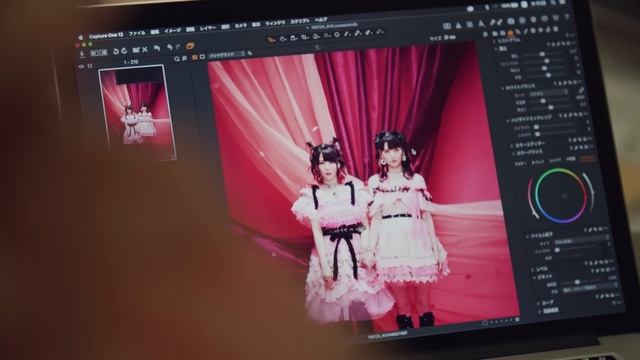Image resolution: width=640 pixels, height=360 pixels.
Task: Pick the White Balance eyedropper icon
Action: [581, 91]
